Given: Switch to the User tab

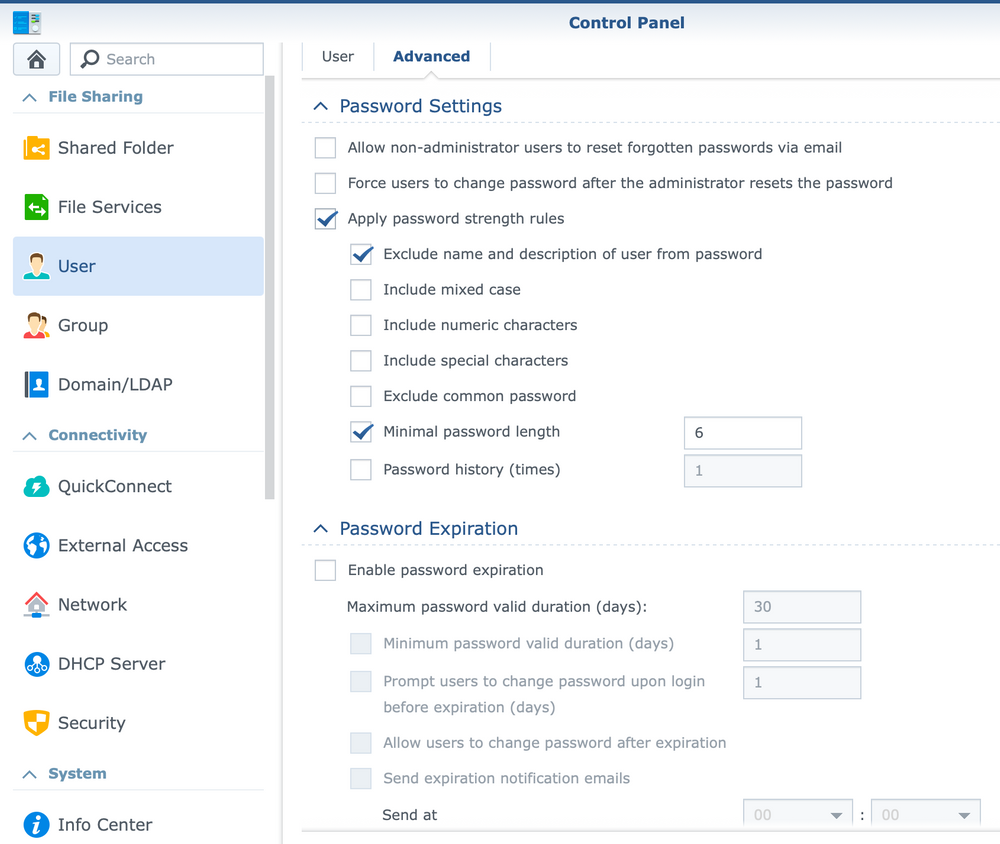Looking at the screenshot, I should (x=337, y=56).
